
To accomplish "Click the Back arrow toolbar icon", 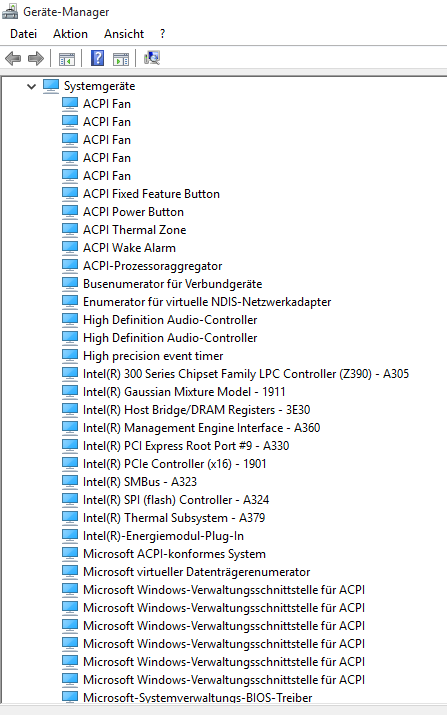I will pos(13,58).
